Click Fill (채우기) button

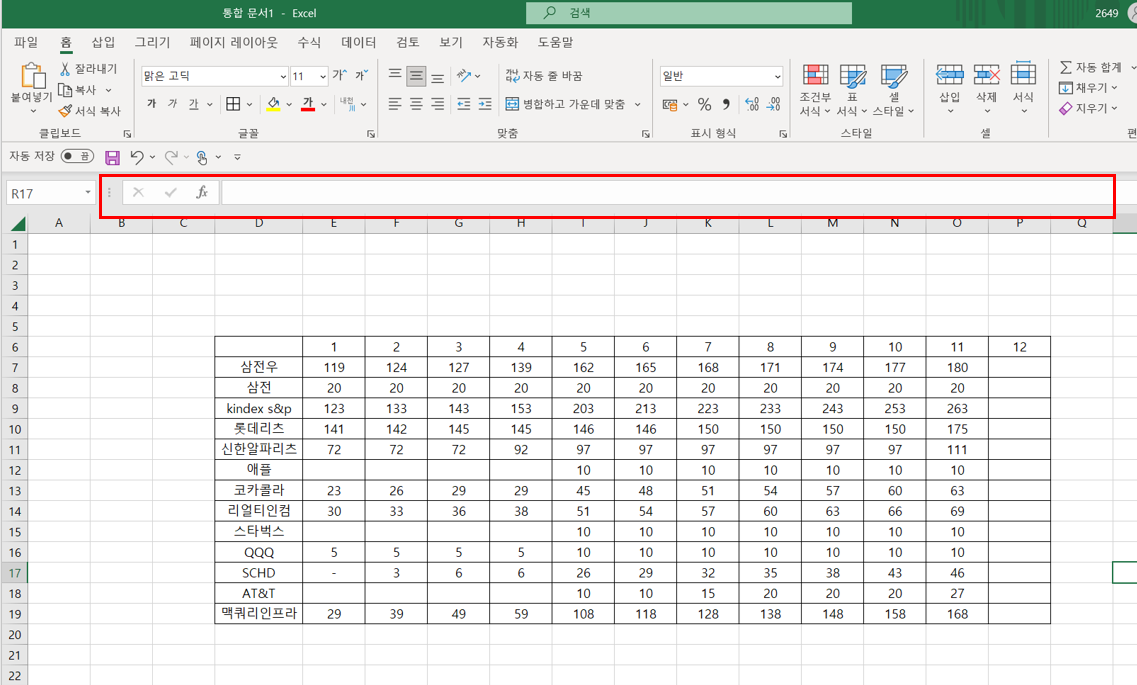click(1083, 88)
